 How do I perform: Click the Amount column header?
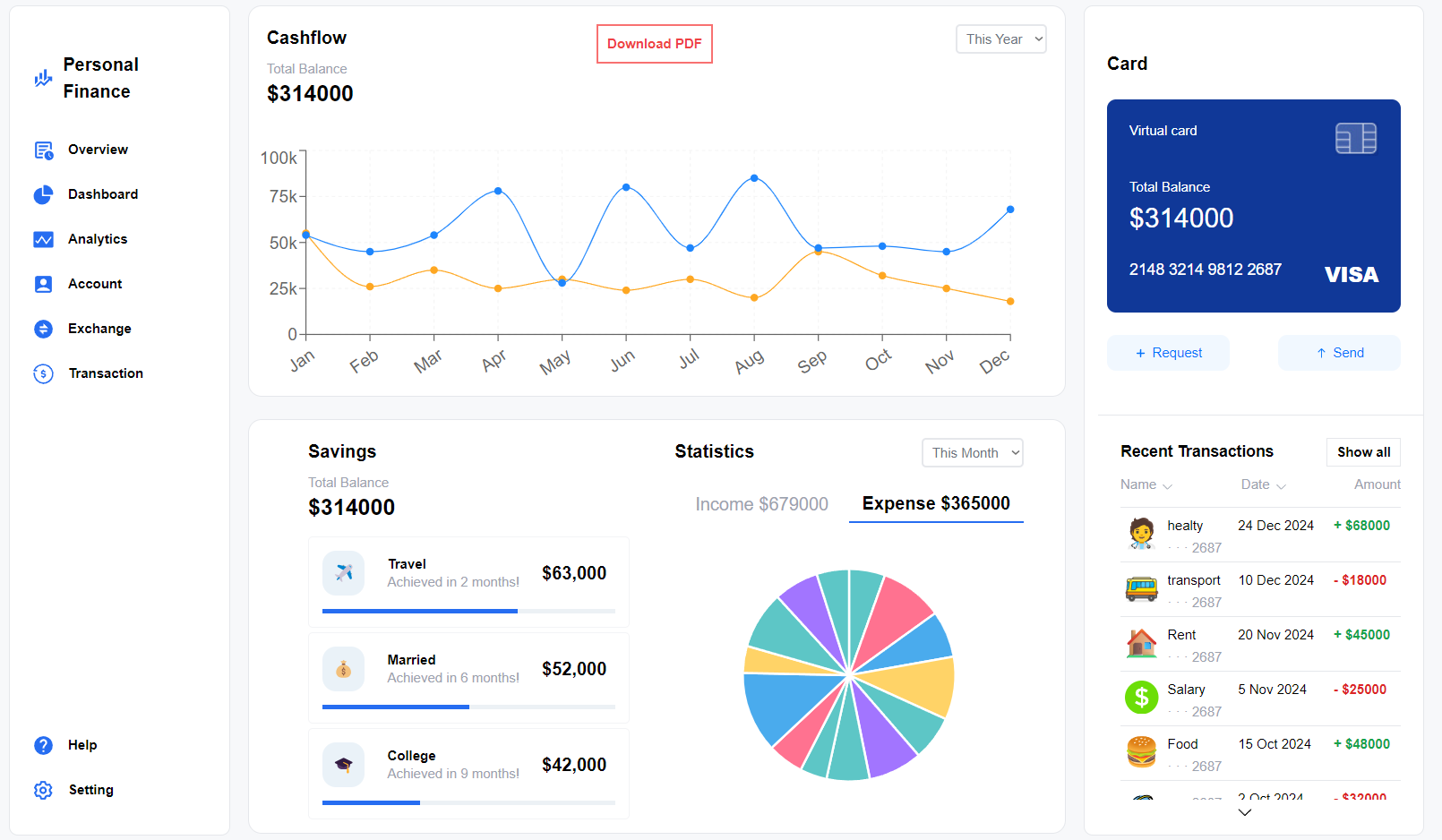[1378, 484]
